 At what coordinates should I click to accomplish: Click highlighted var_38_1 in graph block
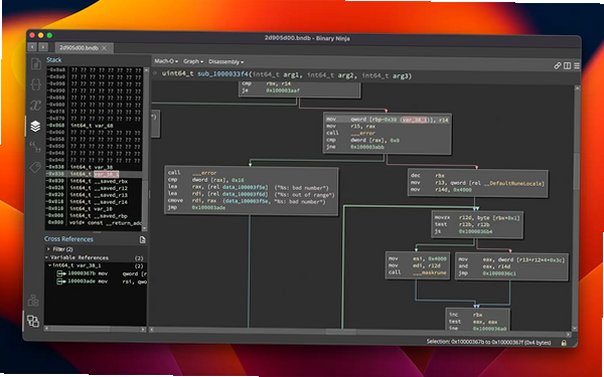(x=414, y=120)
